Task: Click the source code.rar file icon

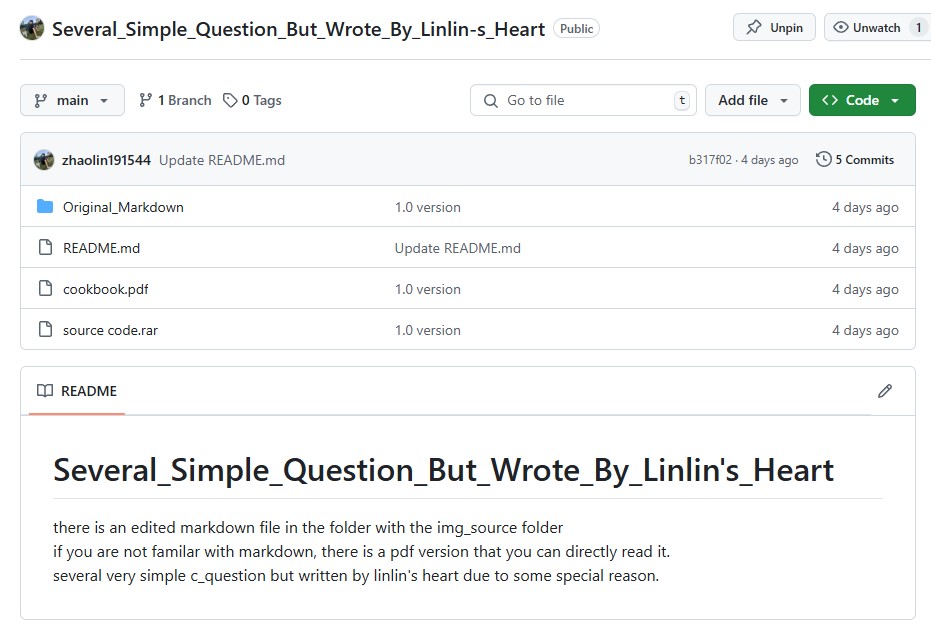Action: 45,330
